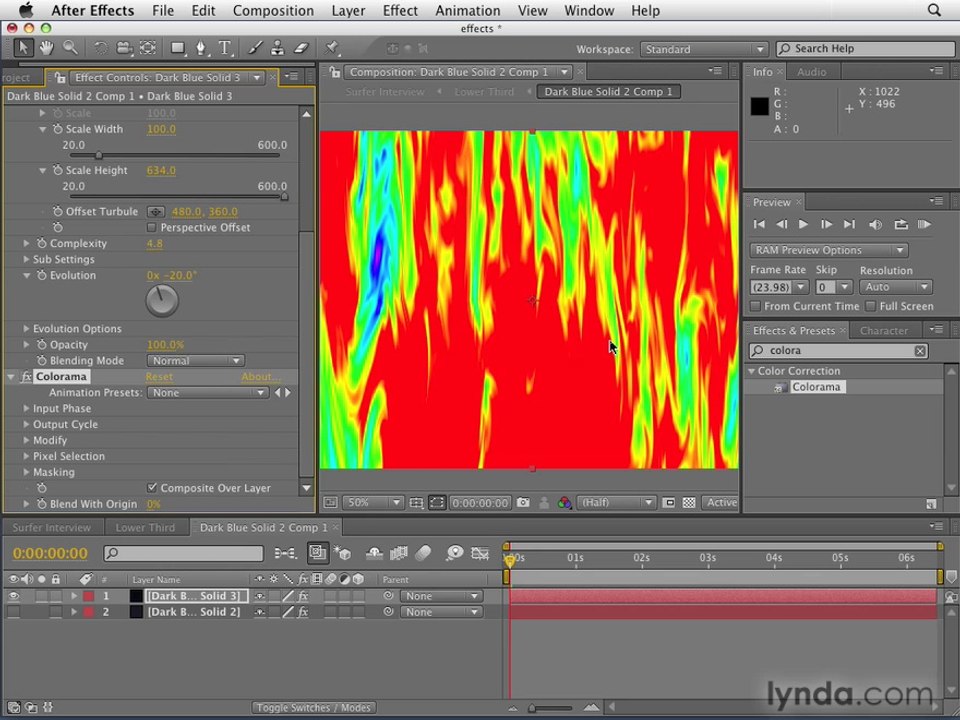The height and width of the screenshot is (720, 960).
Task: Select the Eraser tool
Action: point(301,48)
